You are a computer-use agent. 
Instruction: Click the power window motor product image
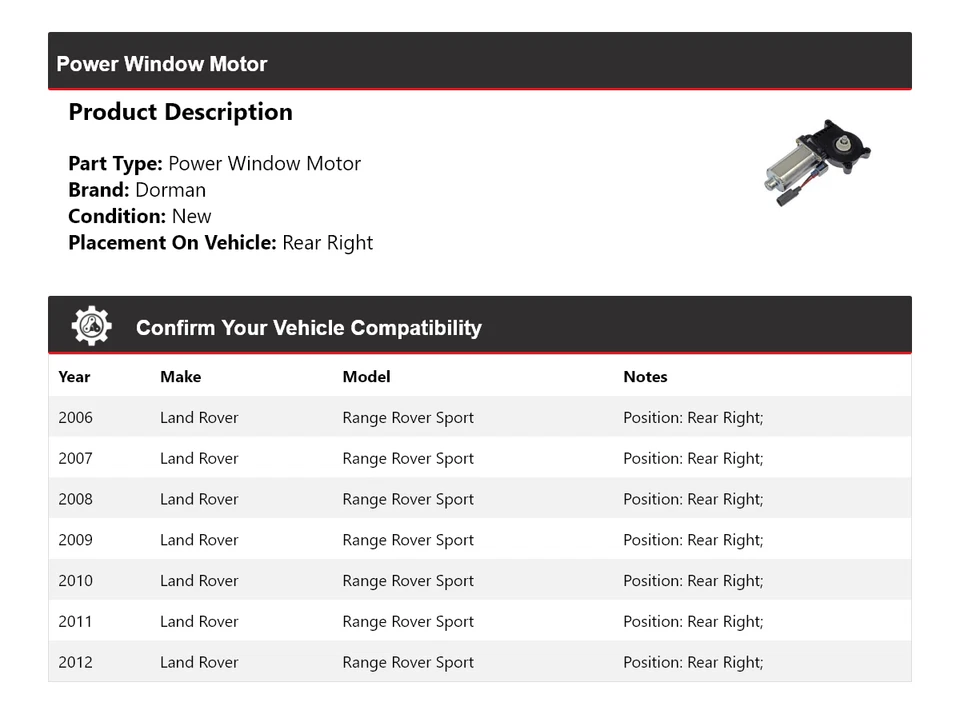click(815, 163)
